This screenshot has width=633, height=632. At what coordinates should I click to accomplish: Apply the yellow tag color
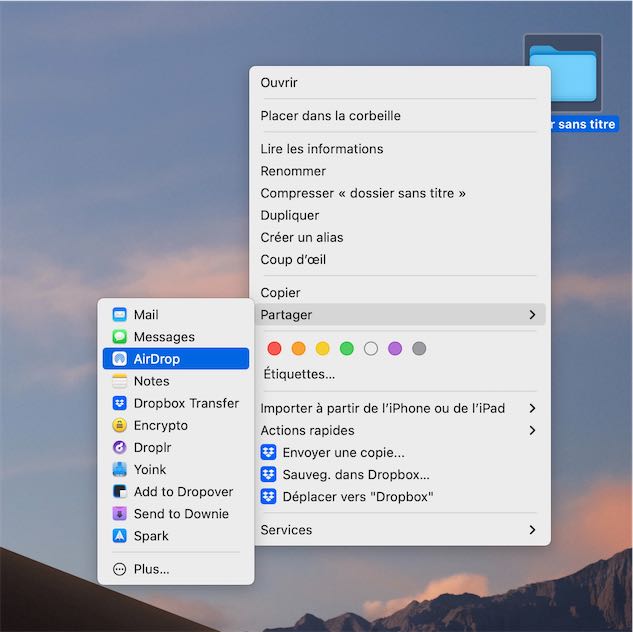(x=323, y=349)
